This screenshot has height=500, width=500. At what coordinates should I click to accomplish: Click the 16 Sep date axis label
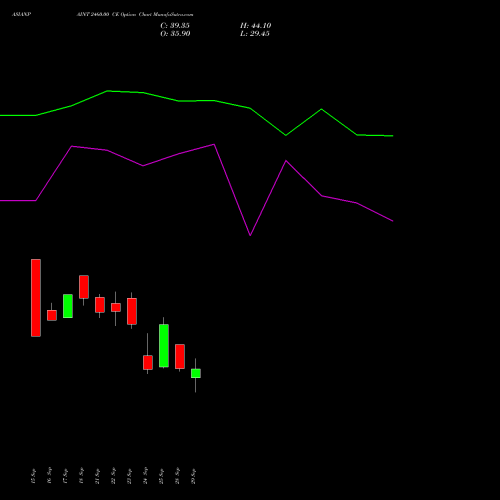[x=49, y=476]
